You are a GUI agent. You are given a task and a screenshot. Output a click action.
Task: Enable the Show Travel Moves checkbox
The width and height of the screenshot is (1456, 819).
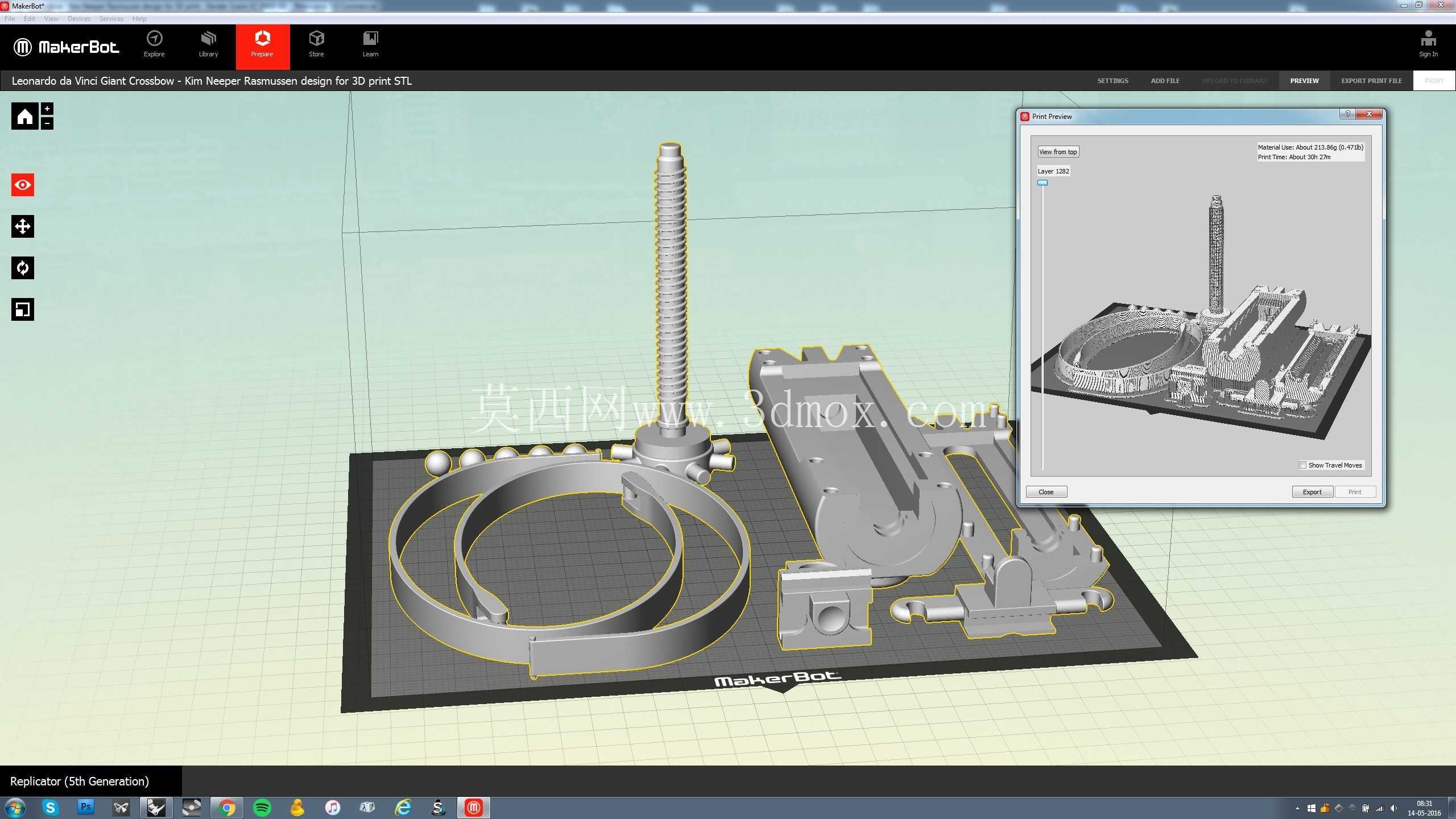click(1302, 465)
